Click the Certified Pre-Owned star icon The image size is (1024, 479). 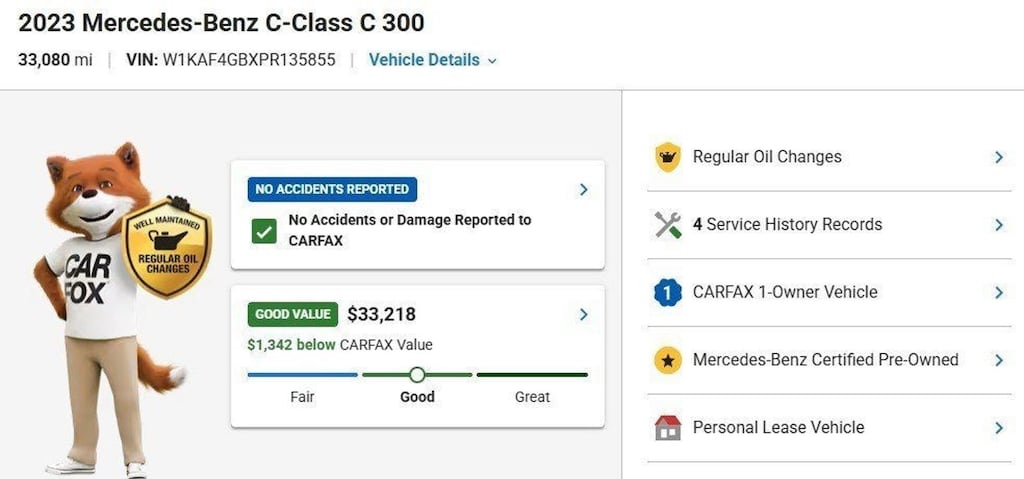click(x=667, y=360)
